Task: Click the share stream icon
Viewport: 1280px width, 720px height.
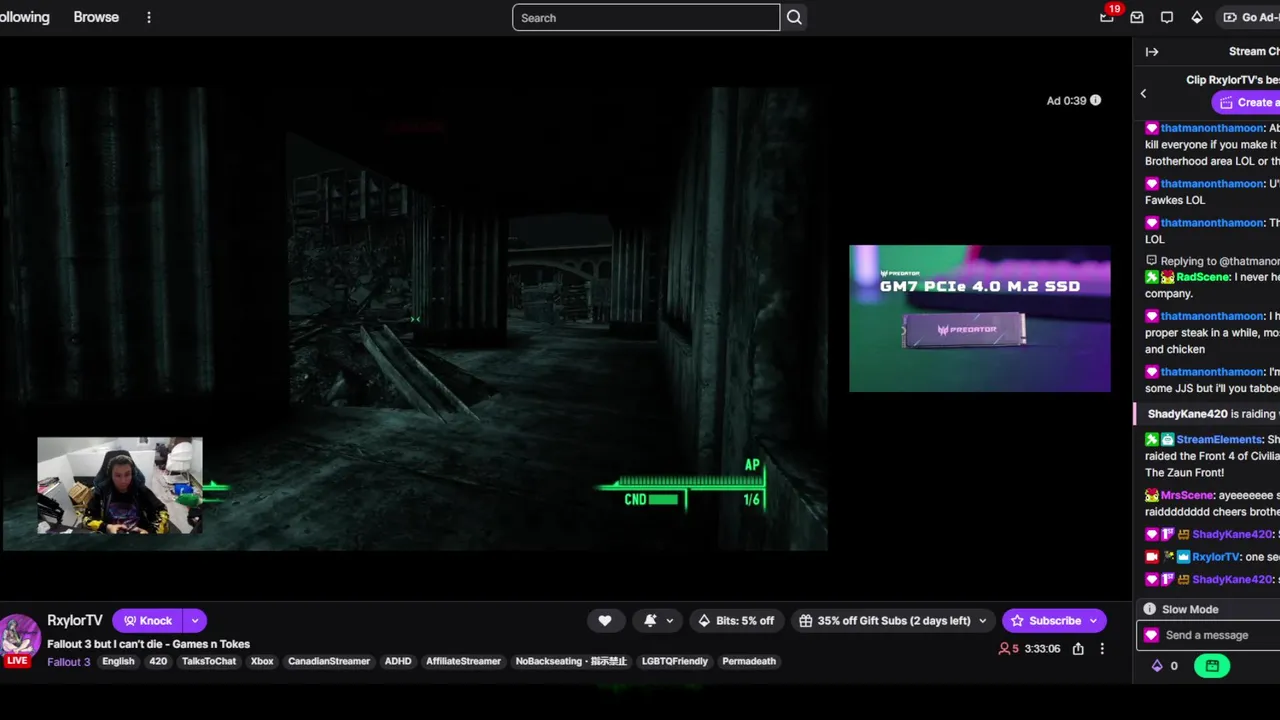Action: 1078,649
